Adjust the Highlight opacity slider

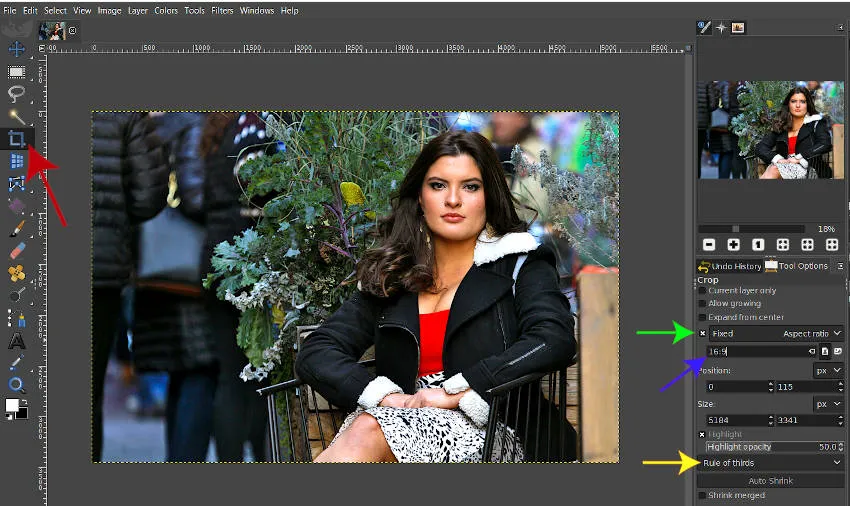tap(770, 447)
